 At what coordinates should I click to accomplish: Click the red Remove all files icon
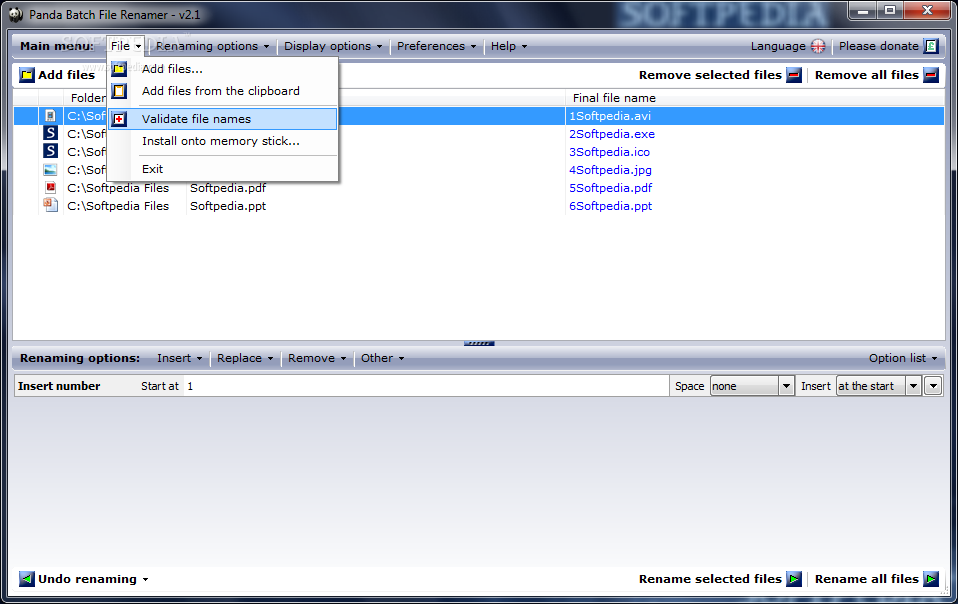click(x=931, y=75)
